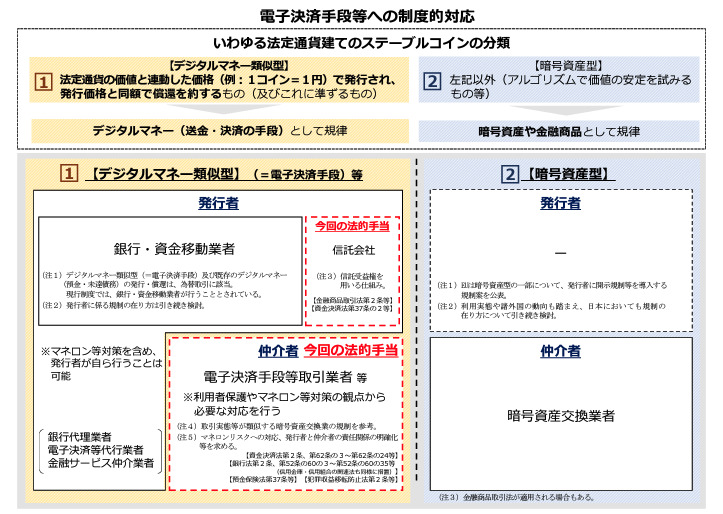Click the 仲介者 heading in the right panel
723x514 pixels.
(560, 351)
